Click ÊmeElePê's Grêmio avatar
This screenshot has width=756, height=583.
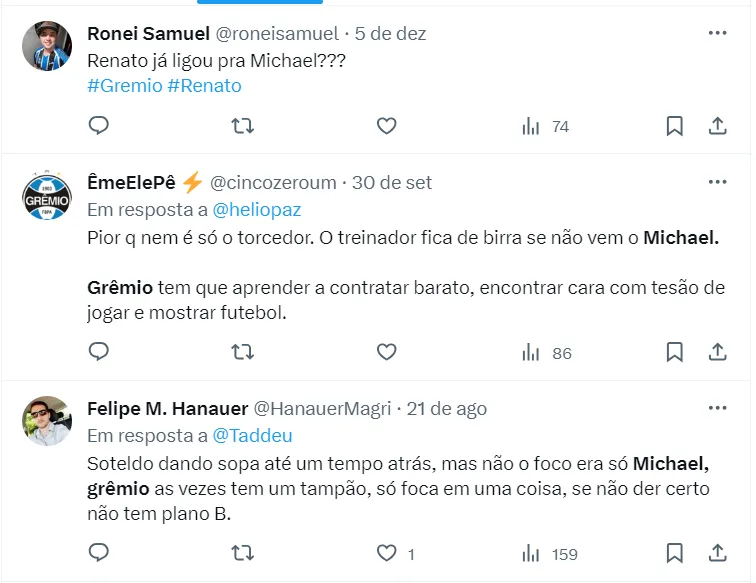[x=47, y=198]
